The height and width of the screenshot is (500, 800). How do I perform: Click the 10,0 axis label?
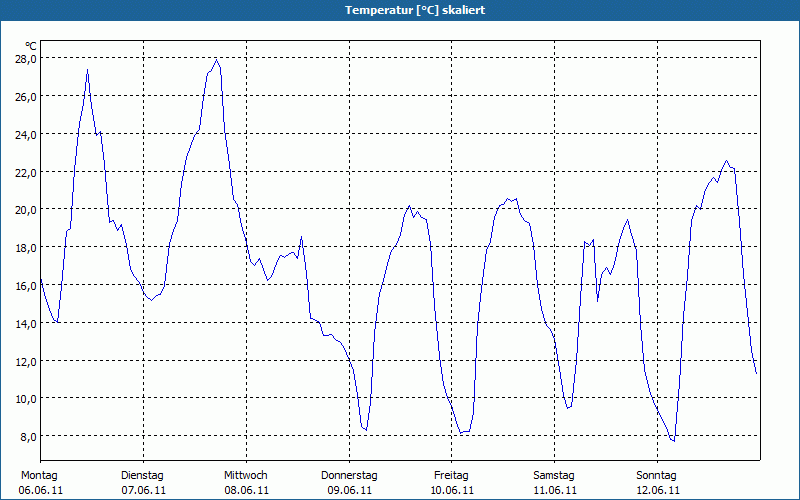click(x=26, y=399)
